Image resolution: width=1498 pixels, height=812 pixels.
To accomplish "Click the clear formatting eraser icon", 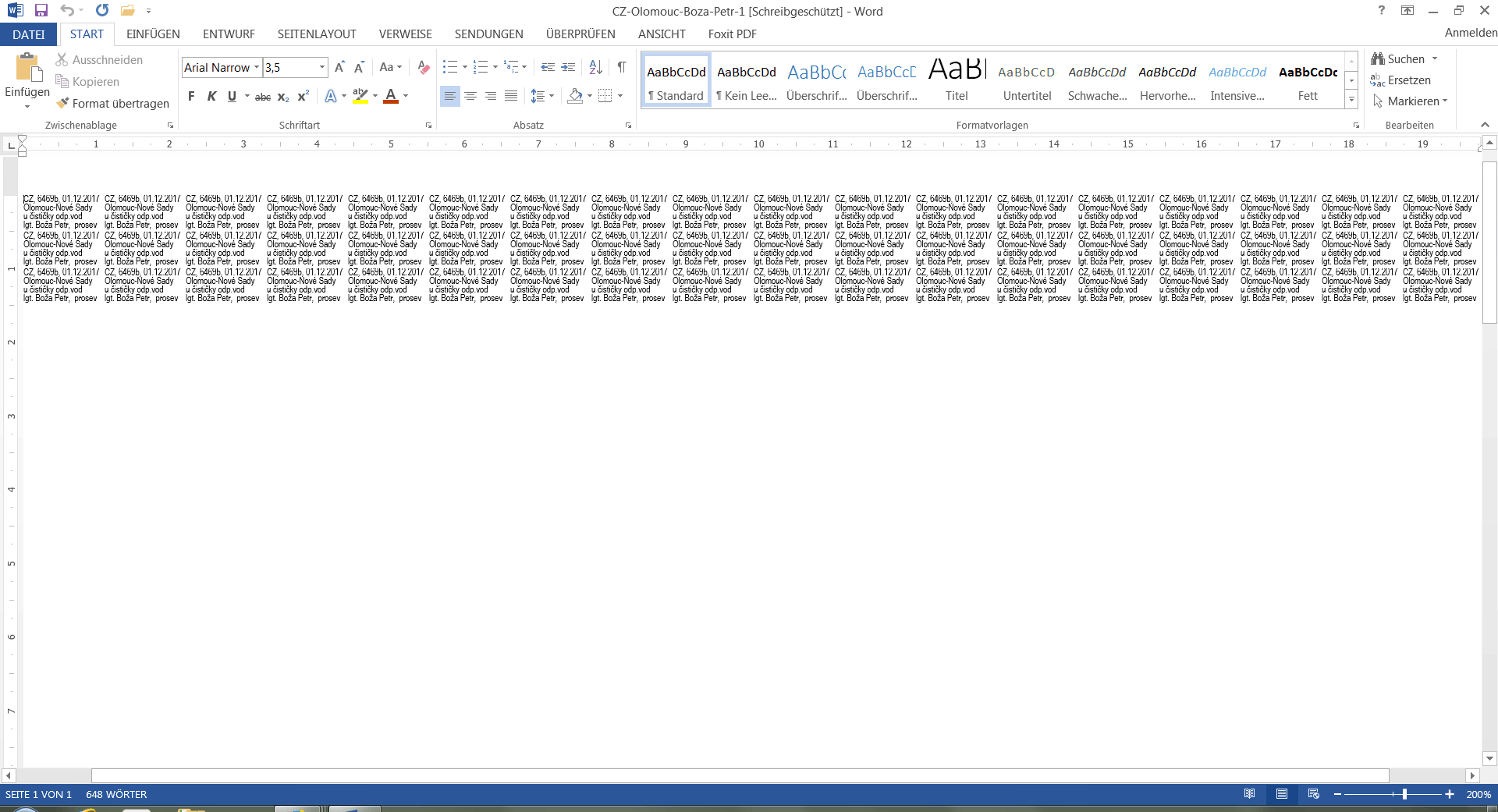I will tap(424, 68).
